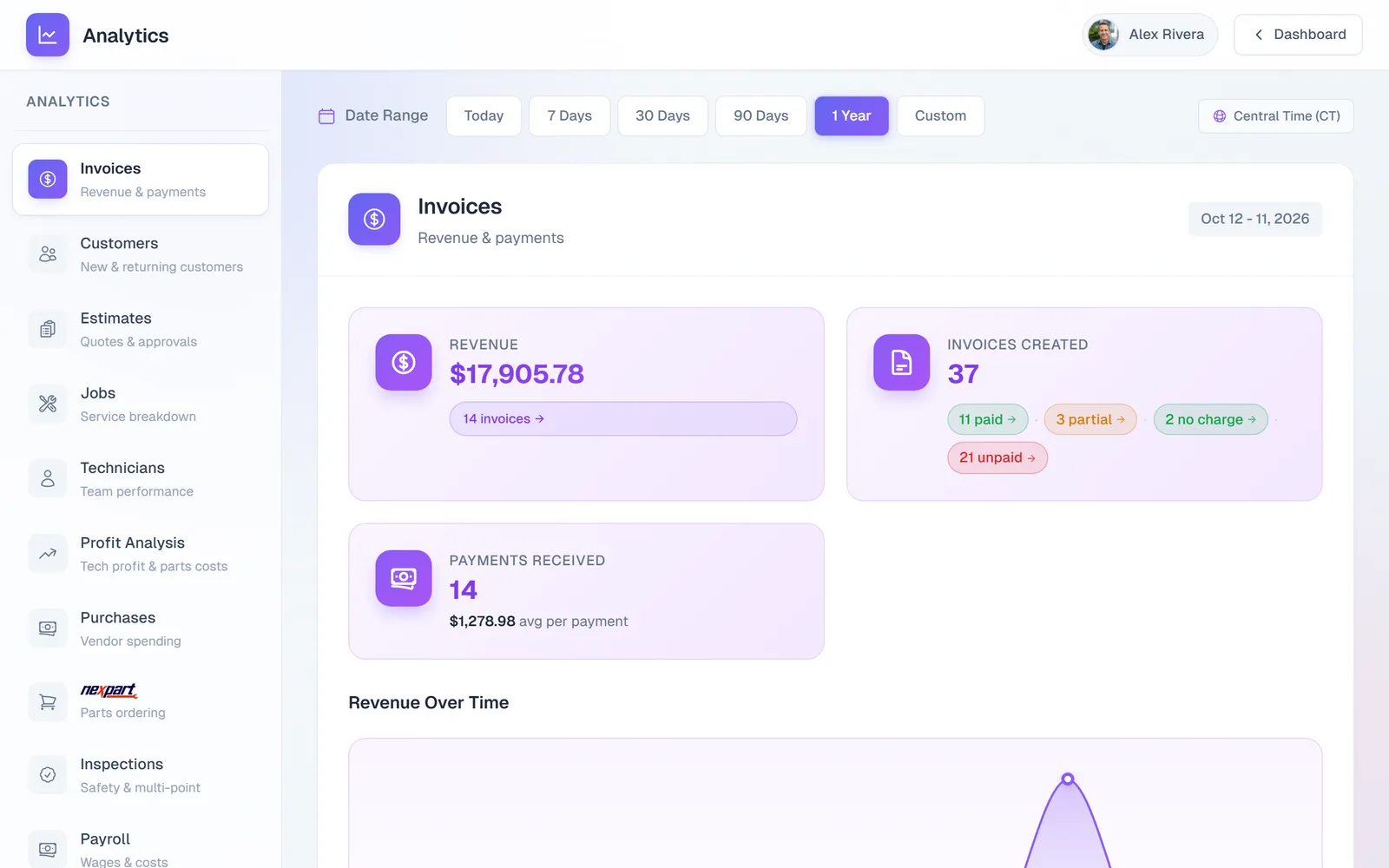
Task: Click the Payroll money icon
Action: [48, 849]
